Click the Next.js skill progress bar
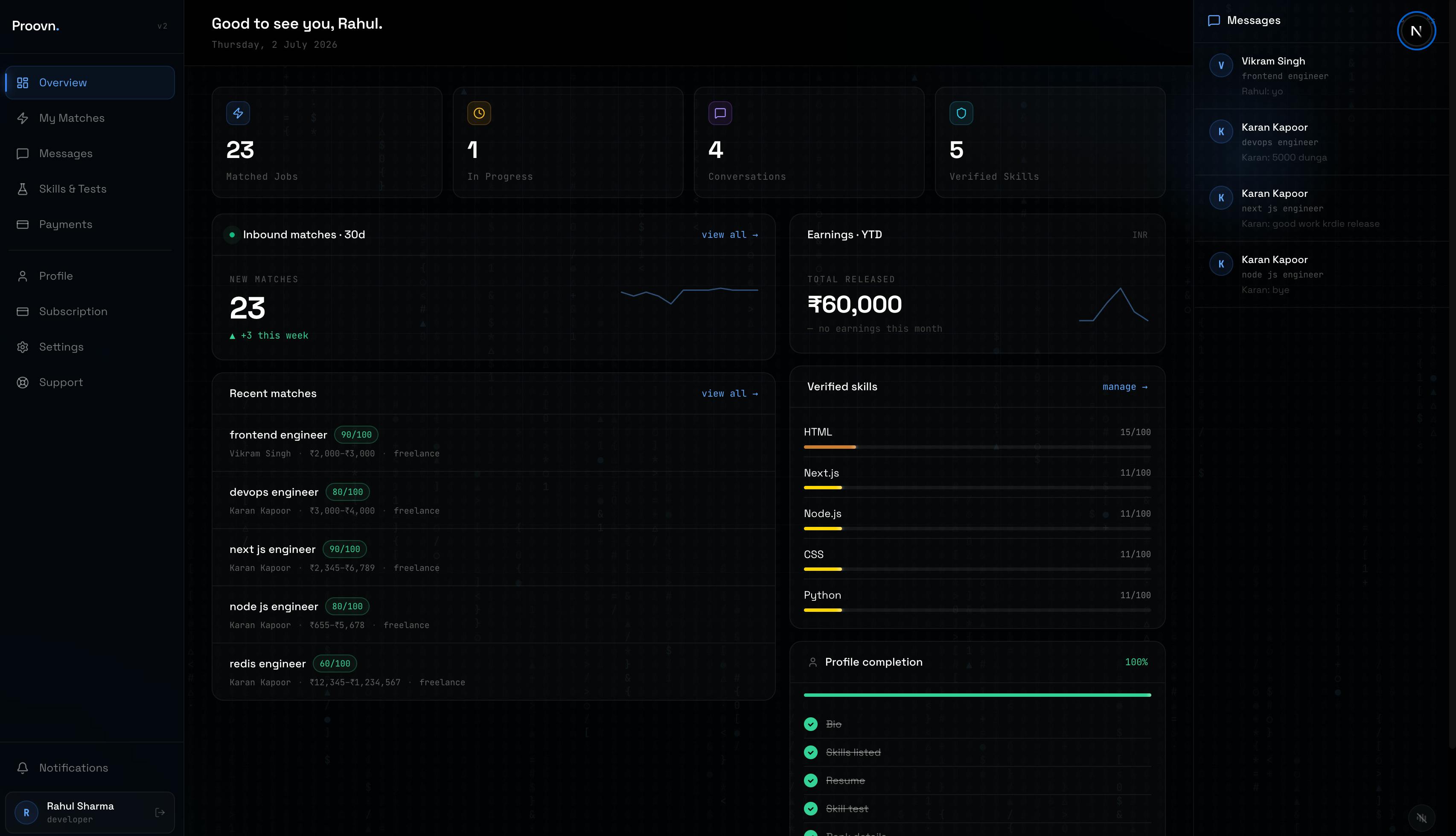 [x=977, y=488]
